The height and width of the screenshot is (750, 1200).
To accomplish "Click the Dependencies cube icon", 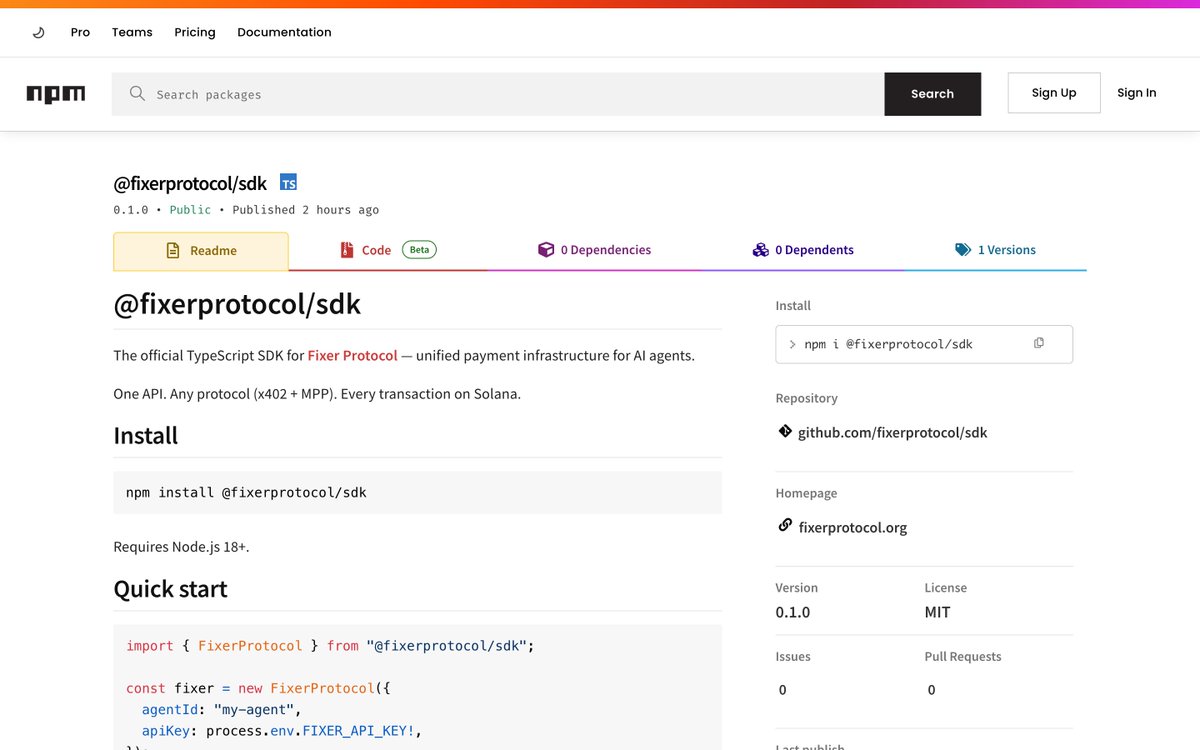I will [x=546, y=250].
